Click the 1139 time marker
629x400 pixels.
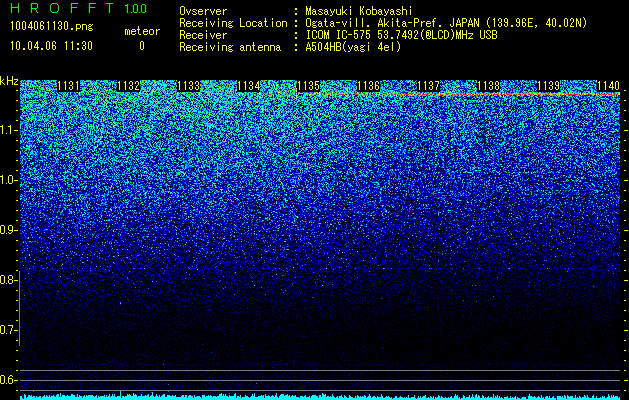548,86
